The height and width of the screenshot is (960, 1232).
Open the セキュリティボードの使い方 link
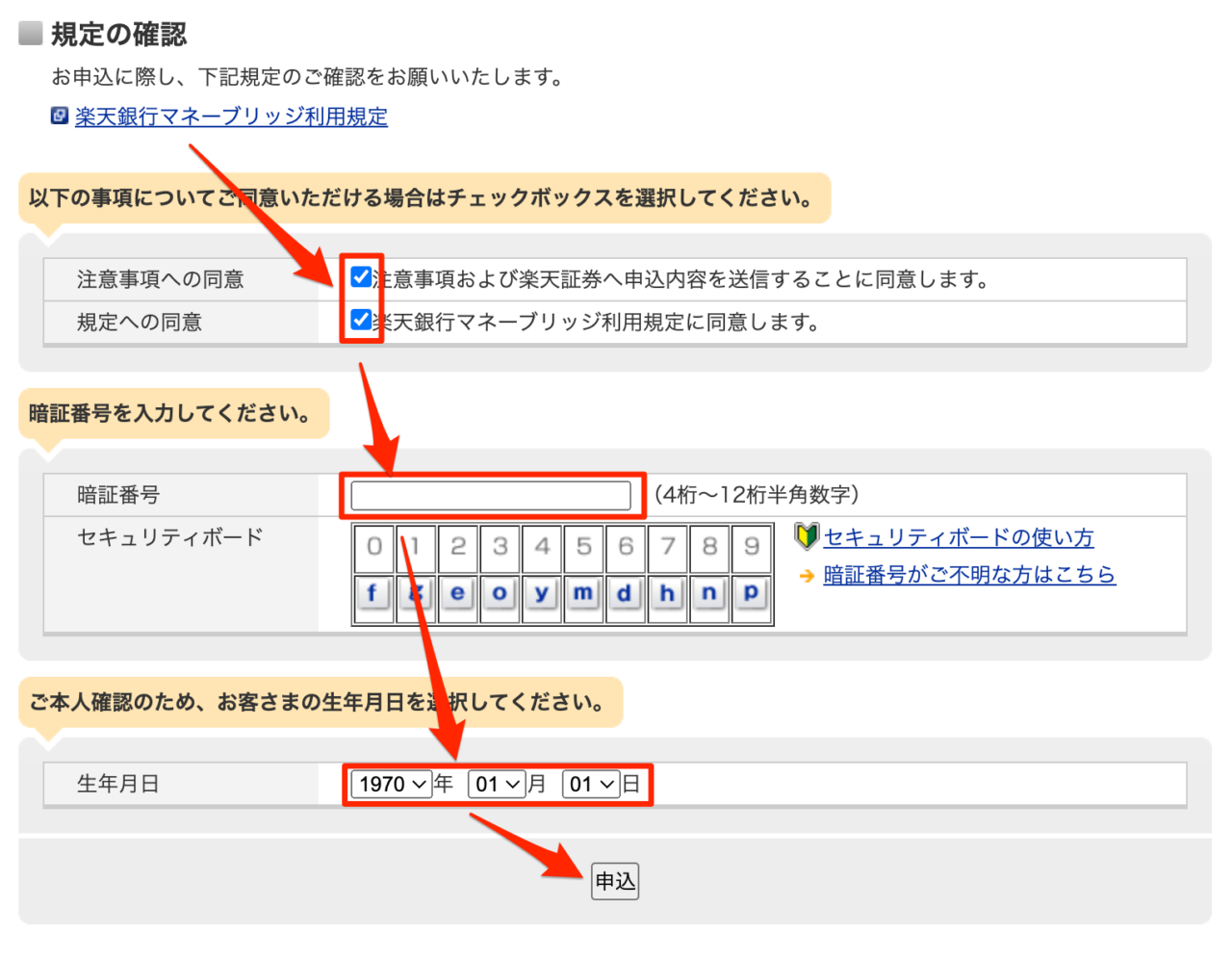(959, 537)
